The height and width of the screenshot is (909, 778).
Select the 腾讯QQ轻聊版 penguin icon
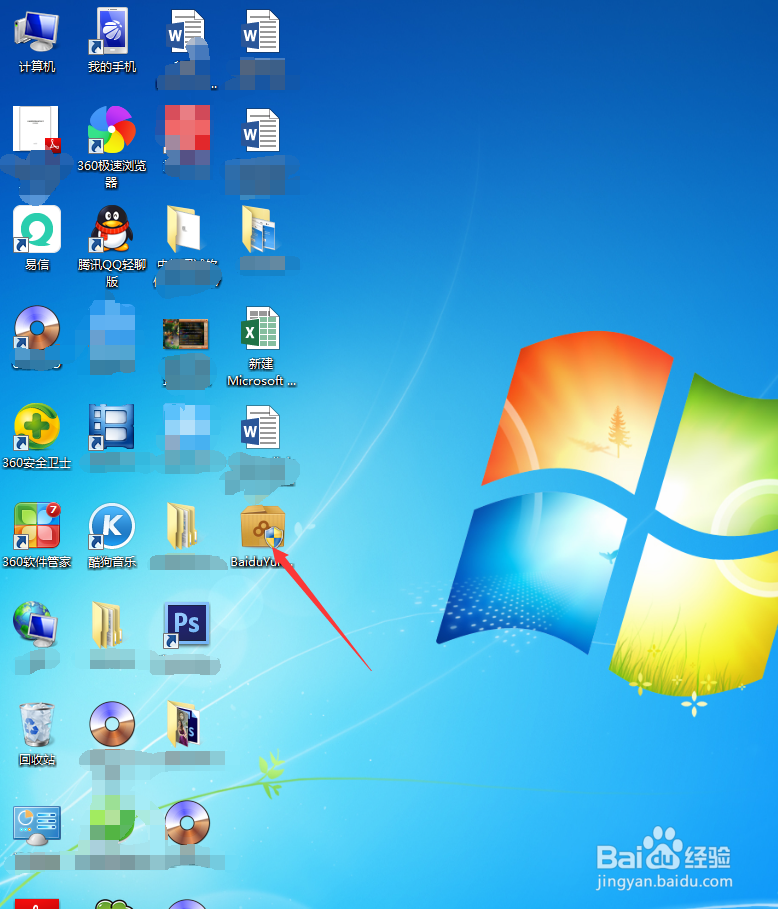111,229
